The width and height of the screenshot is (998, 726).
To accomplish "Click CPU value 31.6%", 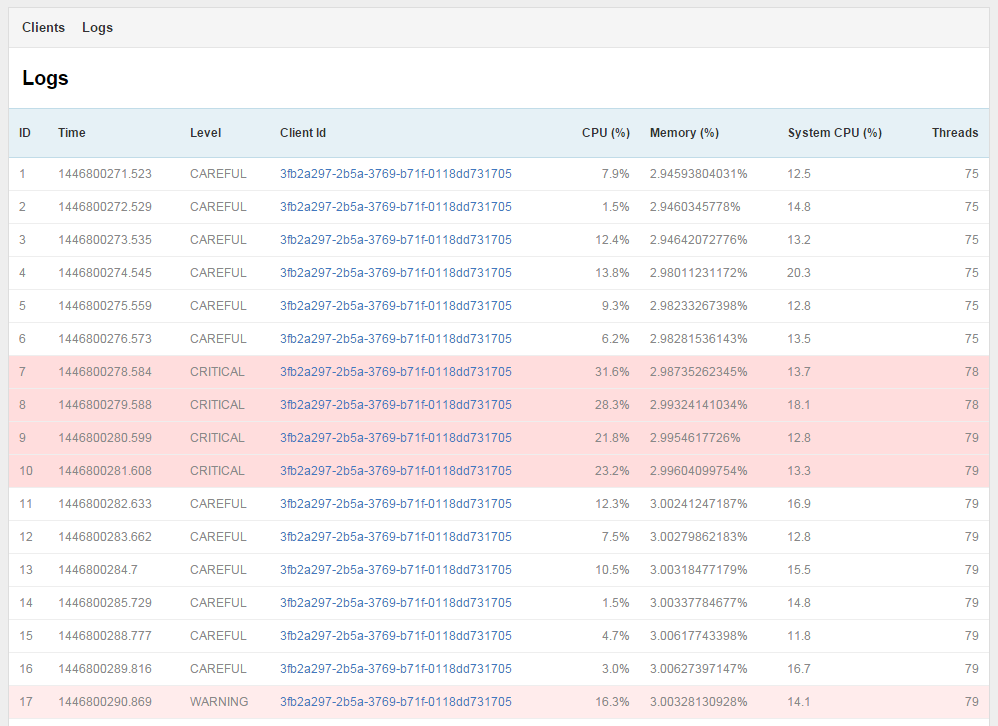I will coord(612,372).
